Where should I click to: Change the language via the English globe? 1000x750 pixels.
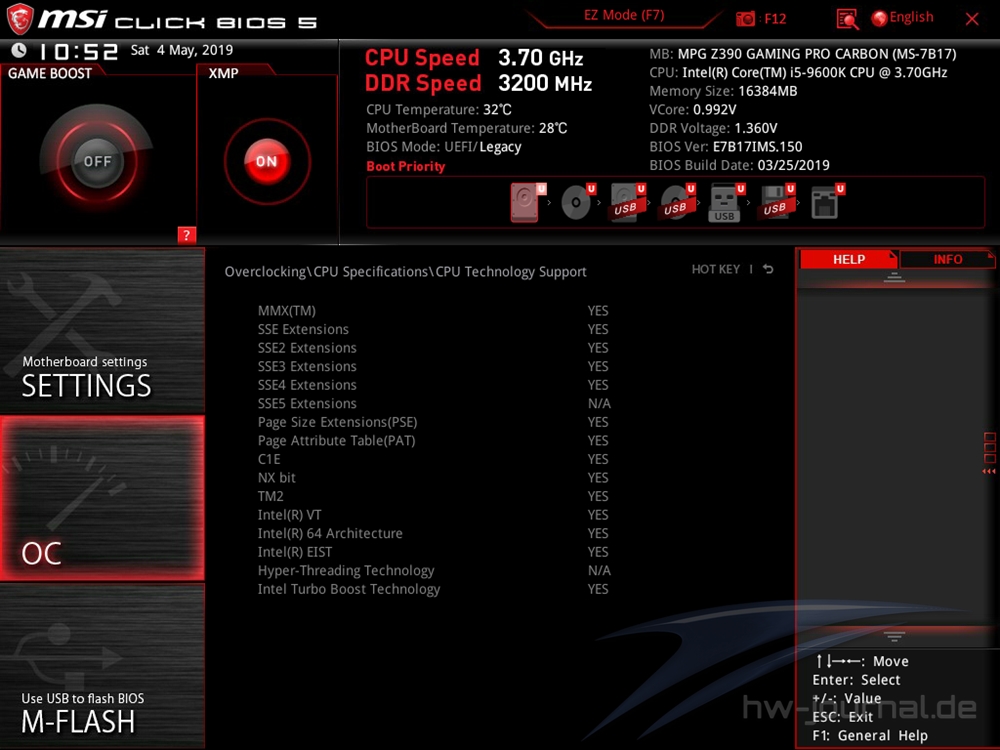[x=902, y=18]
